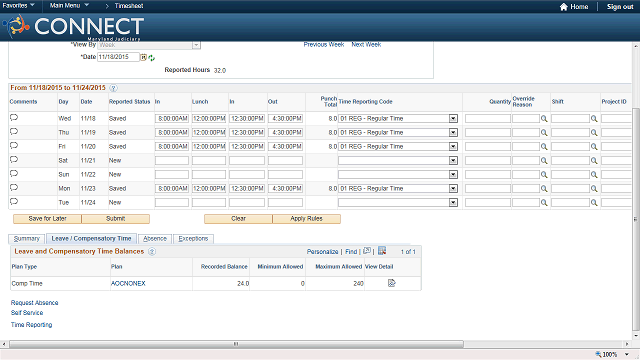Switch to the Absence tab
This screenshot has width=640, height=360.
pyautogui.click(x=155, y=238)
